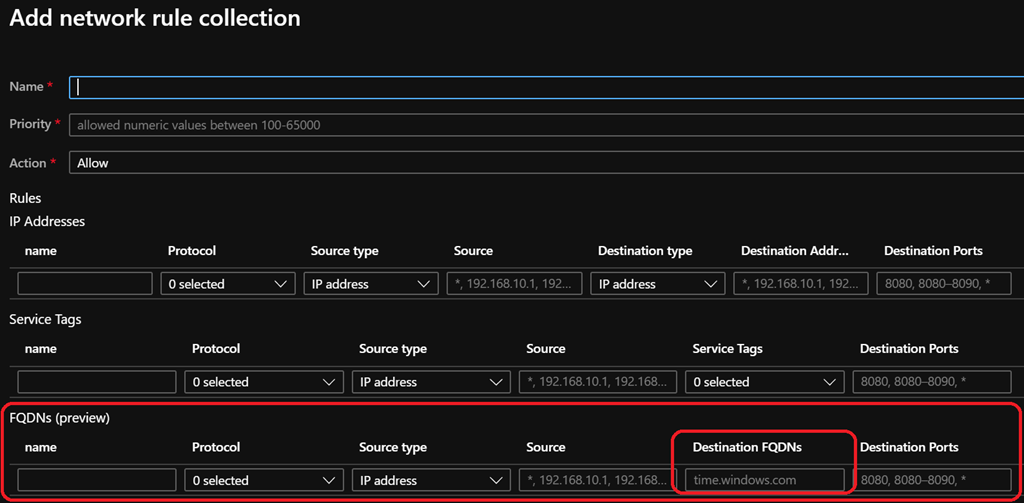
Task: Click the Service Tags Source field
Action: coord(598,382)
